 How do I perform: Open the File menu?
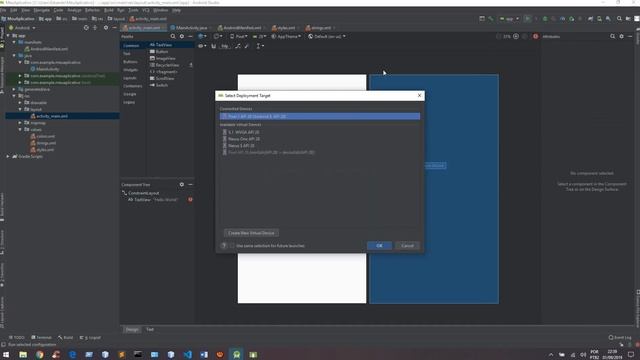3,10
